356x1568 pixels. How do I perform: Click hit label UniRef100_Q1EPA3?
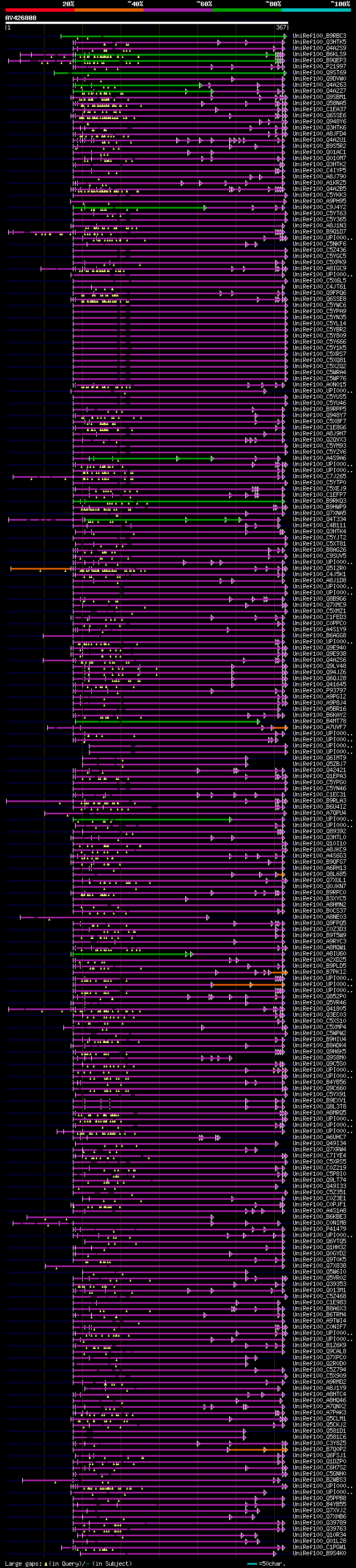319,776
